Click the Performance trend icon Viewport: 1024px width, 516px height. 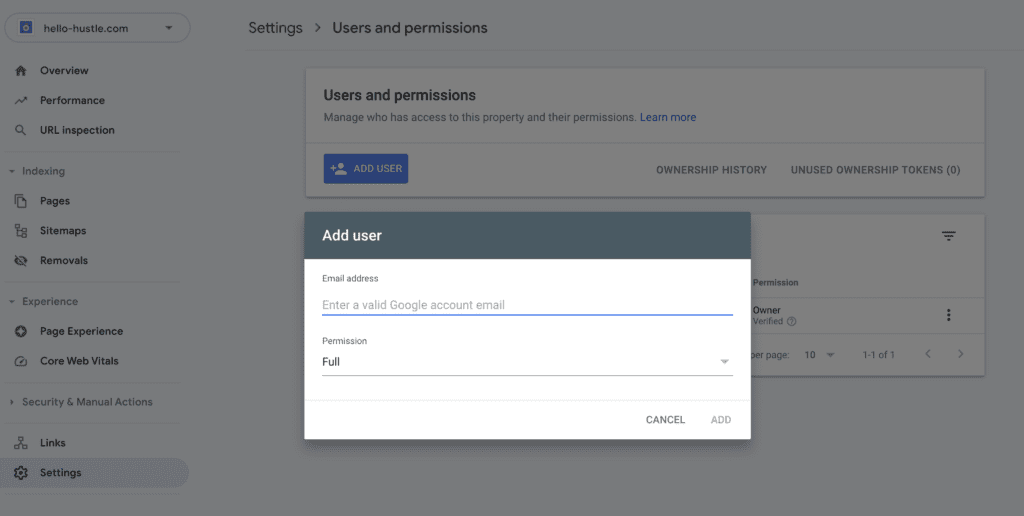tap(21, 101)
